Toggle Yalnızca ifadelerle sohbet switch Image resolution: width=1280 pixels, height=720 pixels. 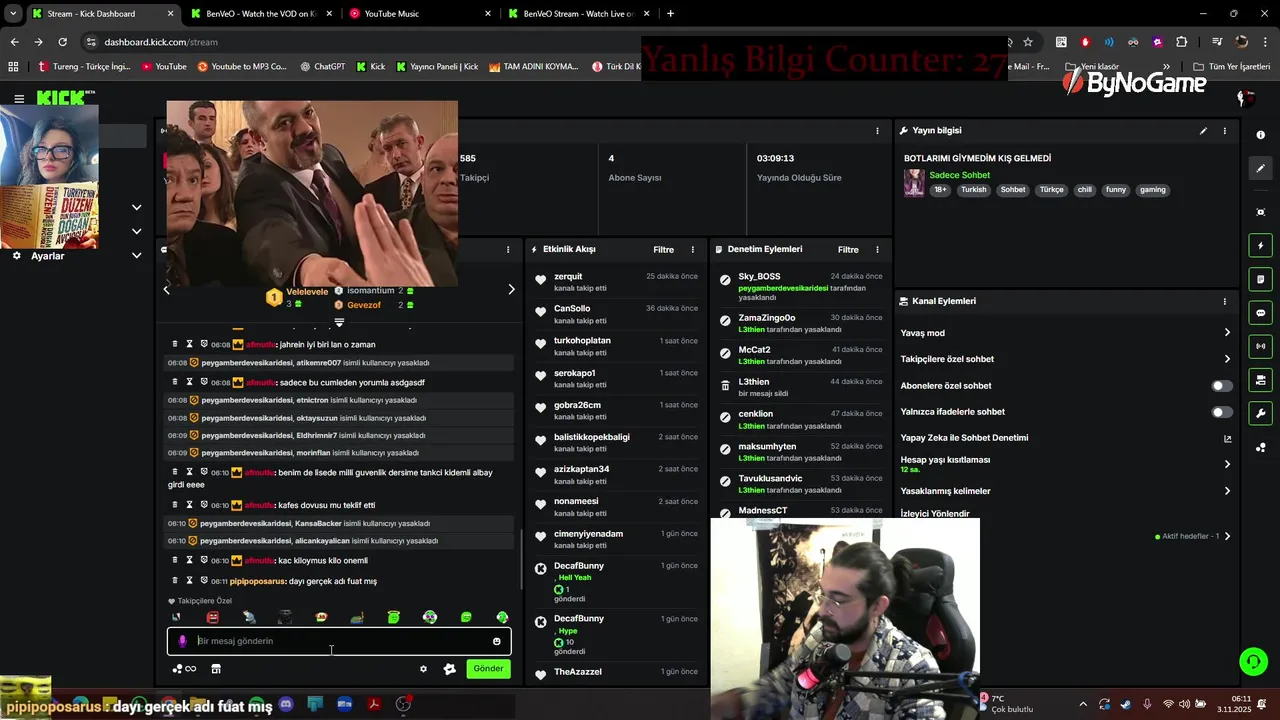click(x=1222, y=412)
